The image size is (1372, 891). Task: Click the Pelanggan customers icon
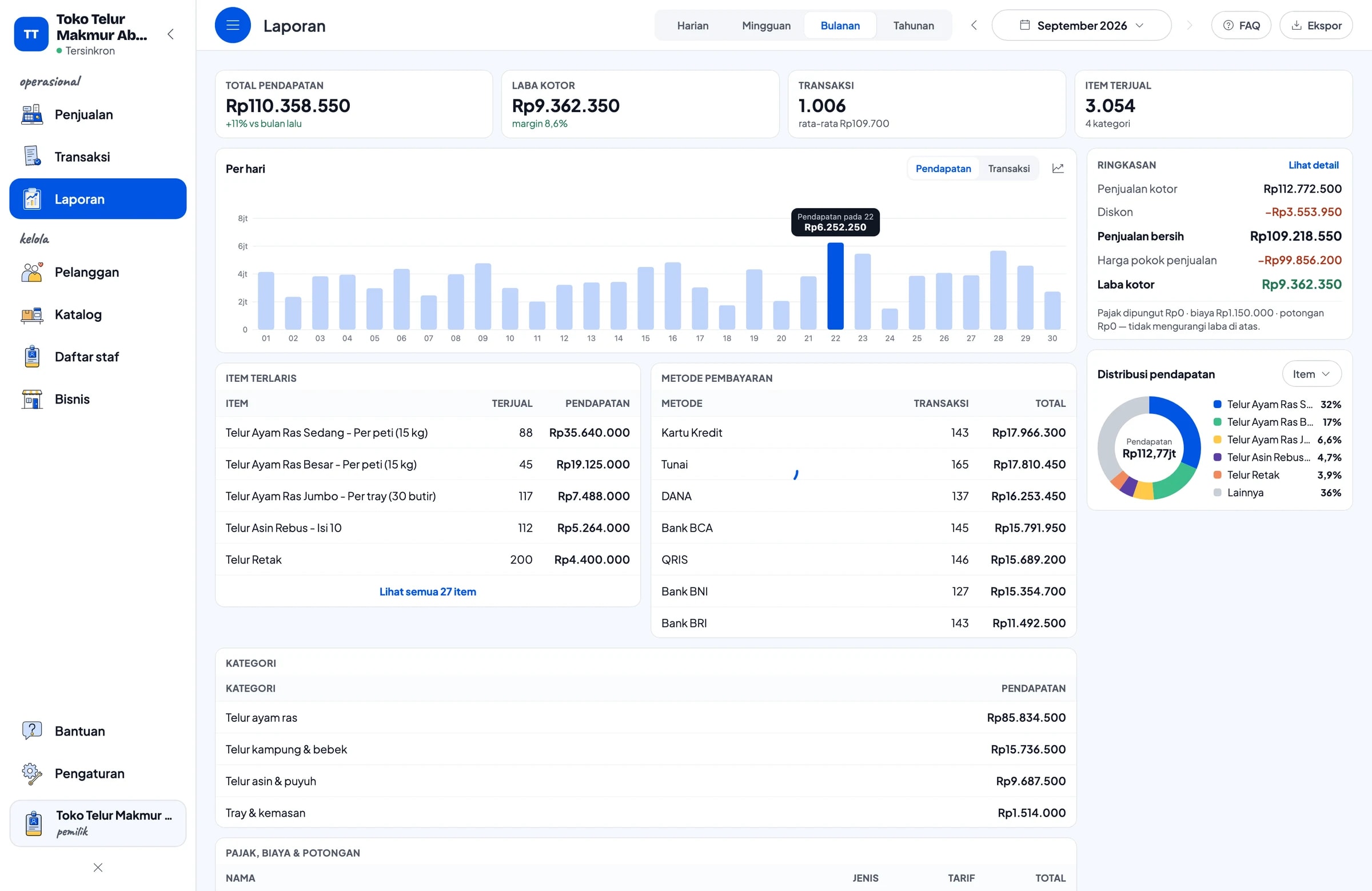pyautogui.click(x=31, y=272)
